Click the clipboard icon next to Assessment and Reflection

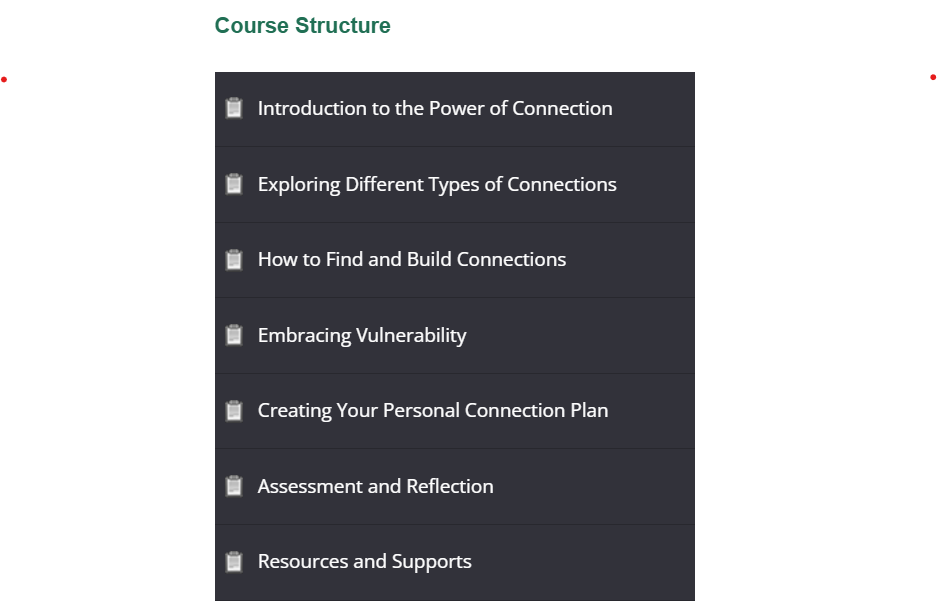pyautogui.click(x=234, y=486)
